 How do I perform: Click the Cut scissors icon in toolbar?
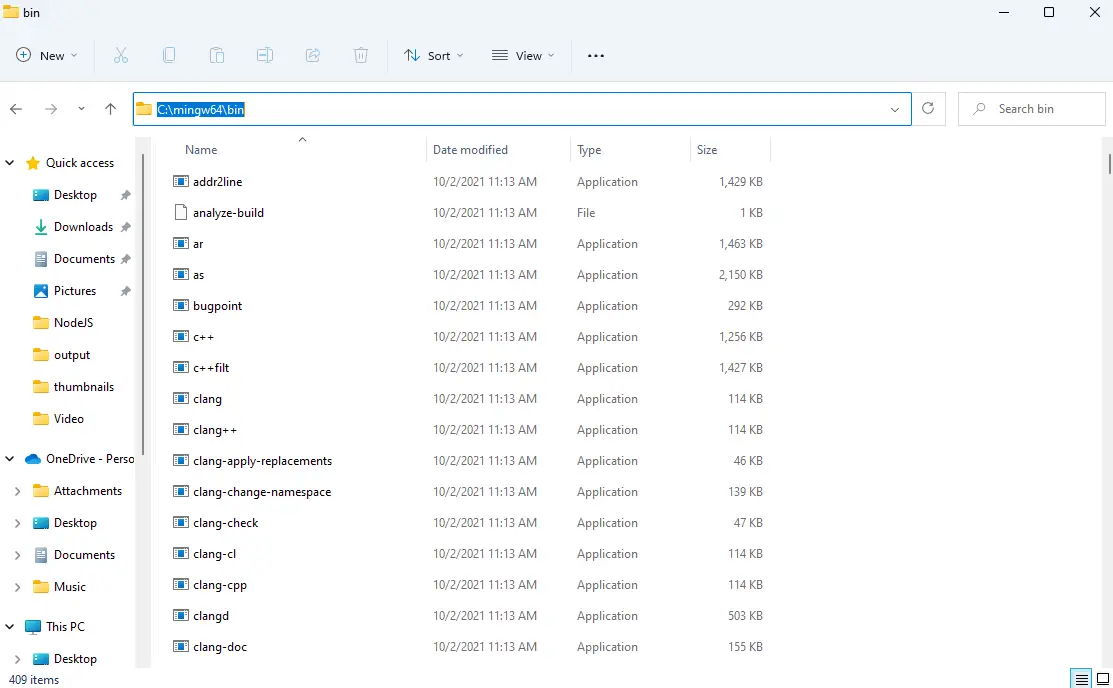[x=121, y=56]
